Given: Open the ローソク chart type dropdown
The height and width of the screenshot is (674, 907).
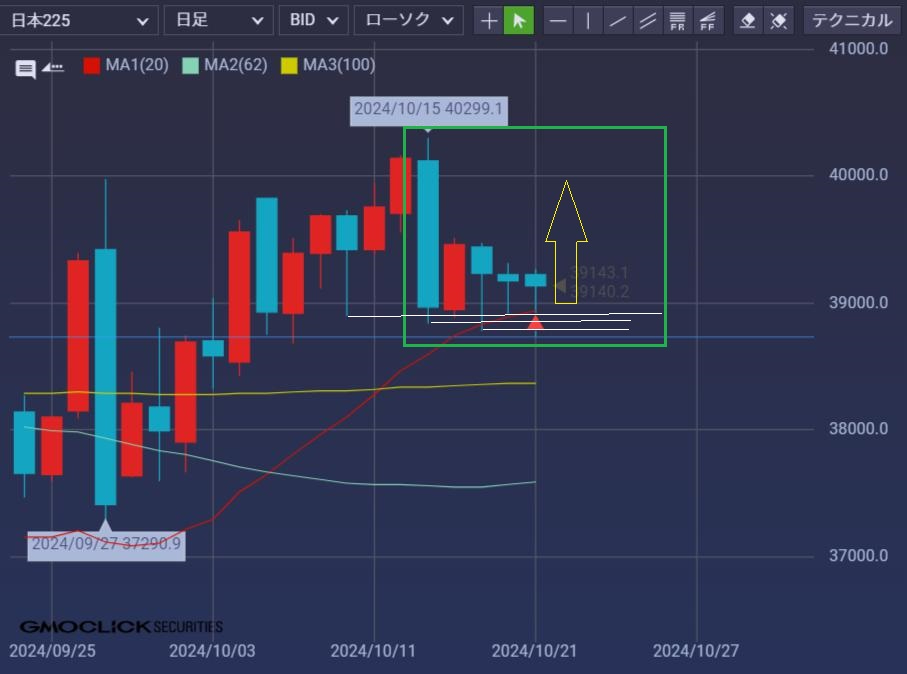Looking at the screenshot, I should point(408,21).
